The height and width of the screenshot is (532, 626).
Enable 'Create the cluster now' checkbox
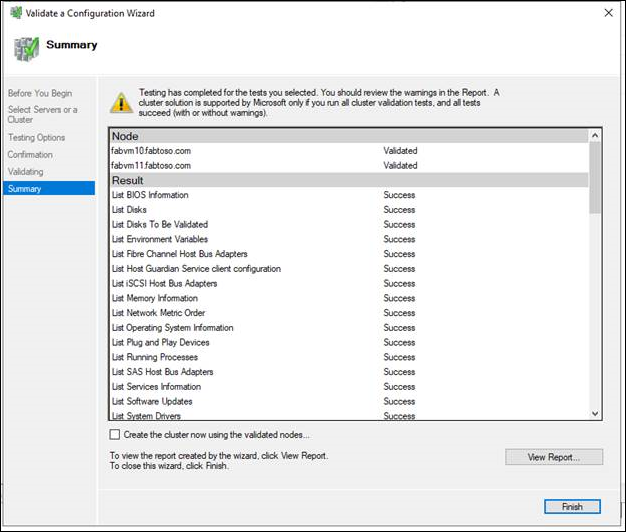pos(115,434)
